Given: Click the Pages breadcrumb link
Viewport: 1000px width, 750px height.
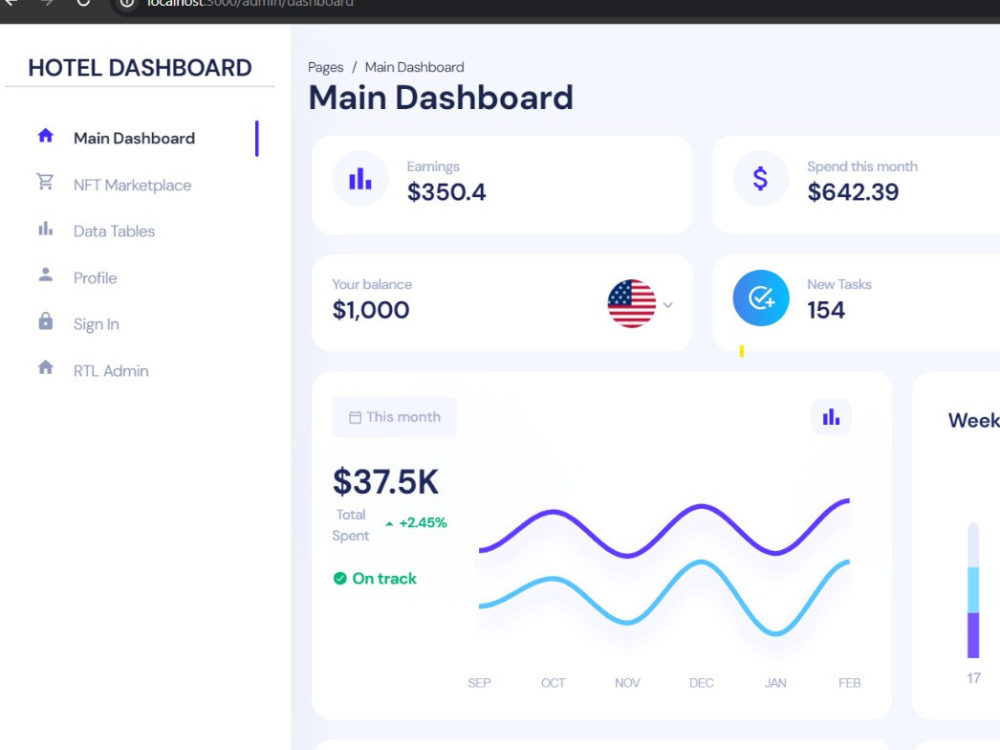Looking at the screenshot, I should click(x=325, y=67).
